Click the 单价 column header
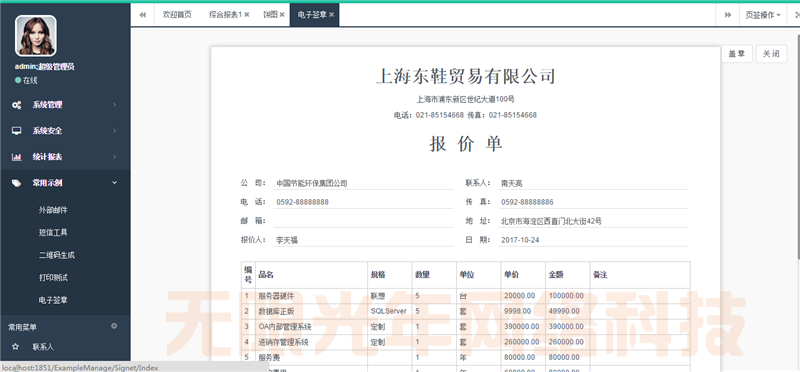This screenshot has width=800, height=372. 523,275
